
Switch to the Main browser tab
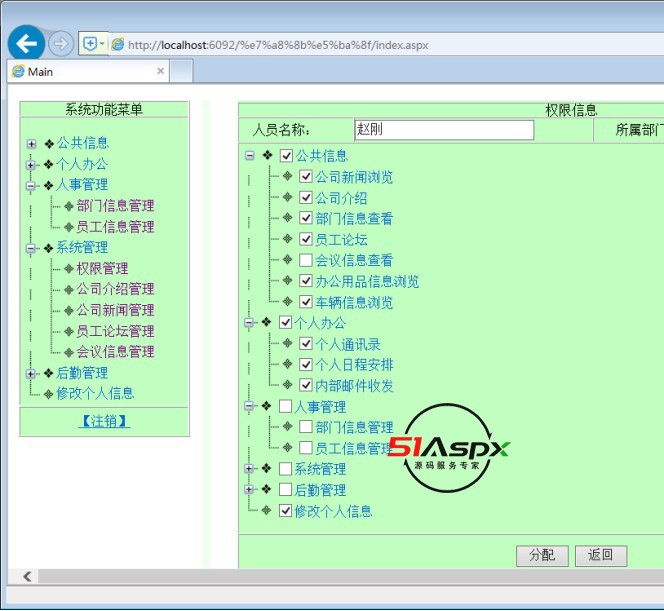pyautogui.click(x=85, y=72)
